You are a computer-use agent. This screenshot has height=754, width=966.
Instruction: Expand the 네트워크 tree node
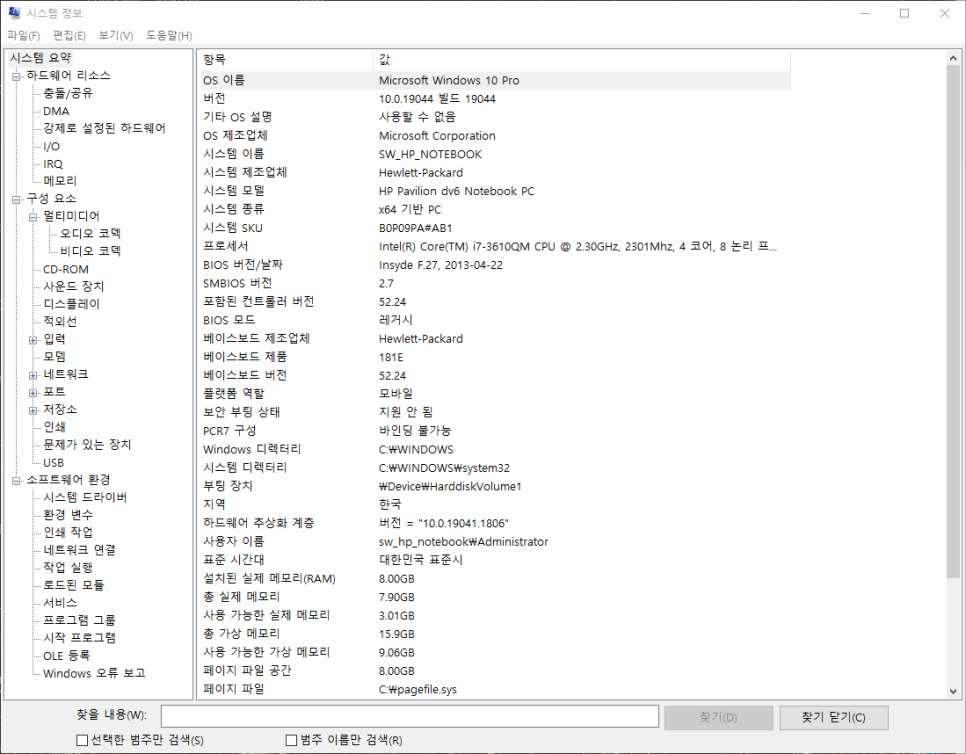[33, 375]
